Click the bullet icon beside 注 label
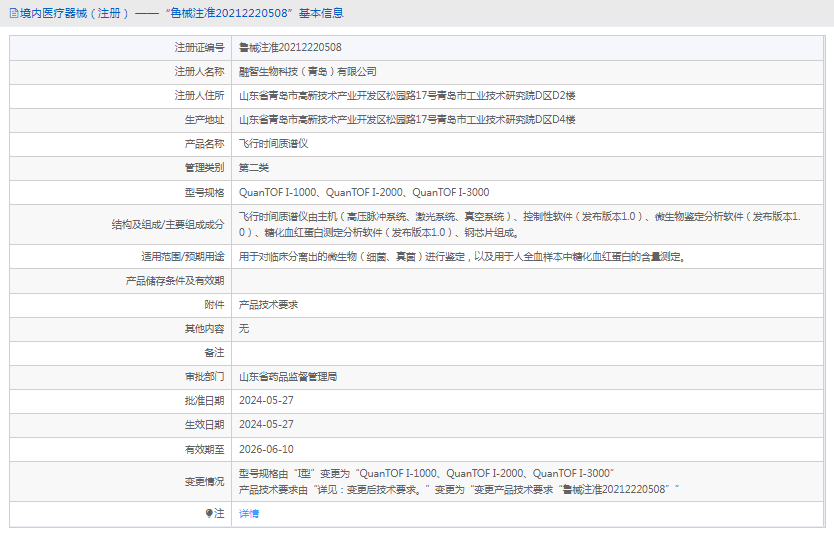The width and height of the screenshot is (834, 534). click(209, 513)
